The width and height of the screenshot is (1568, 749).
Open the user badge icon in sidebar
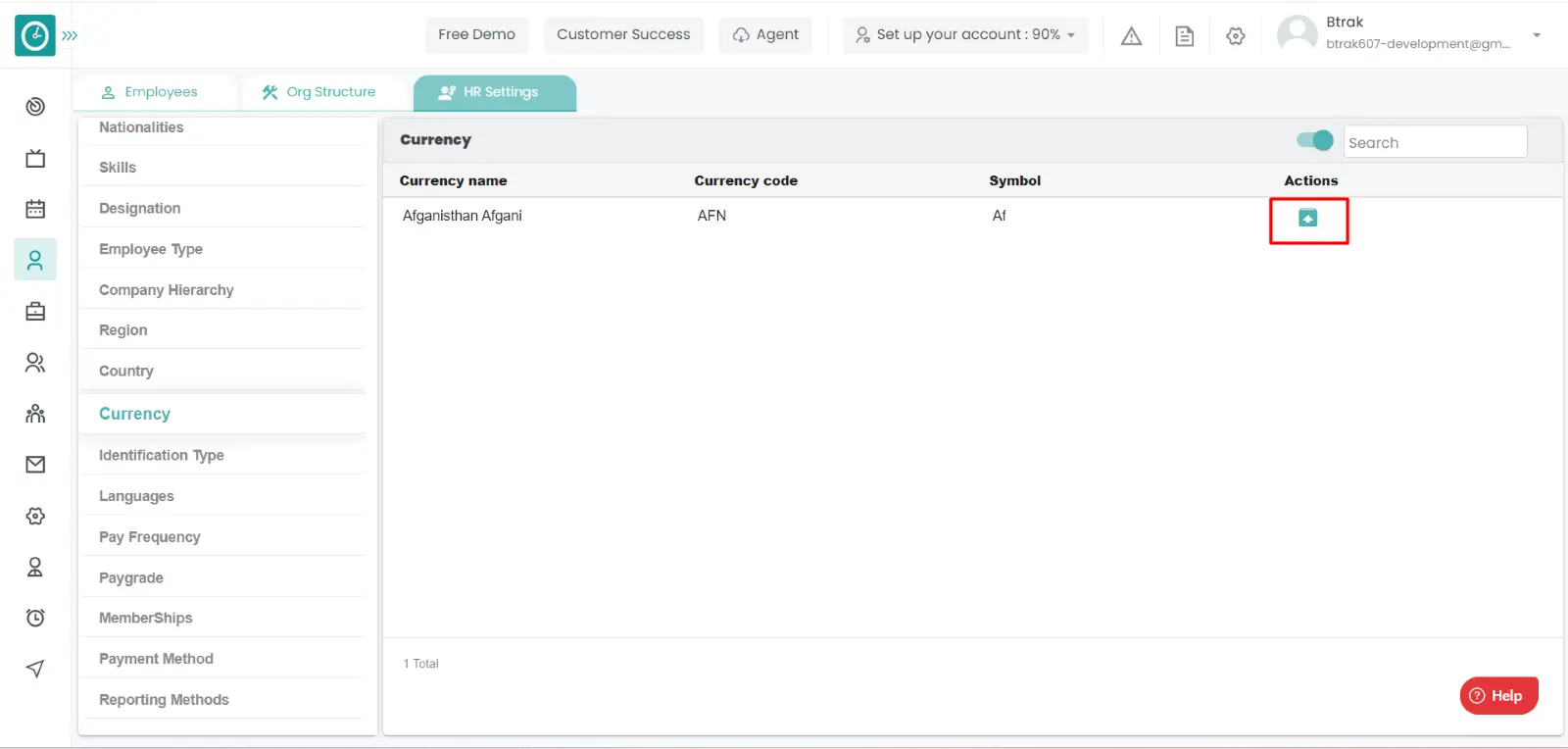(x=35, y=567)
